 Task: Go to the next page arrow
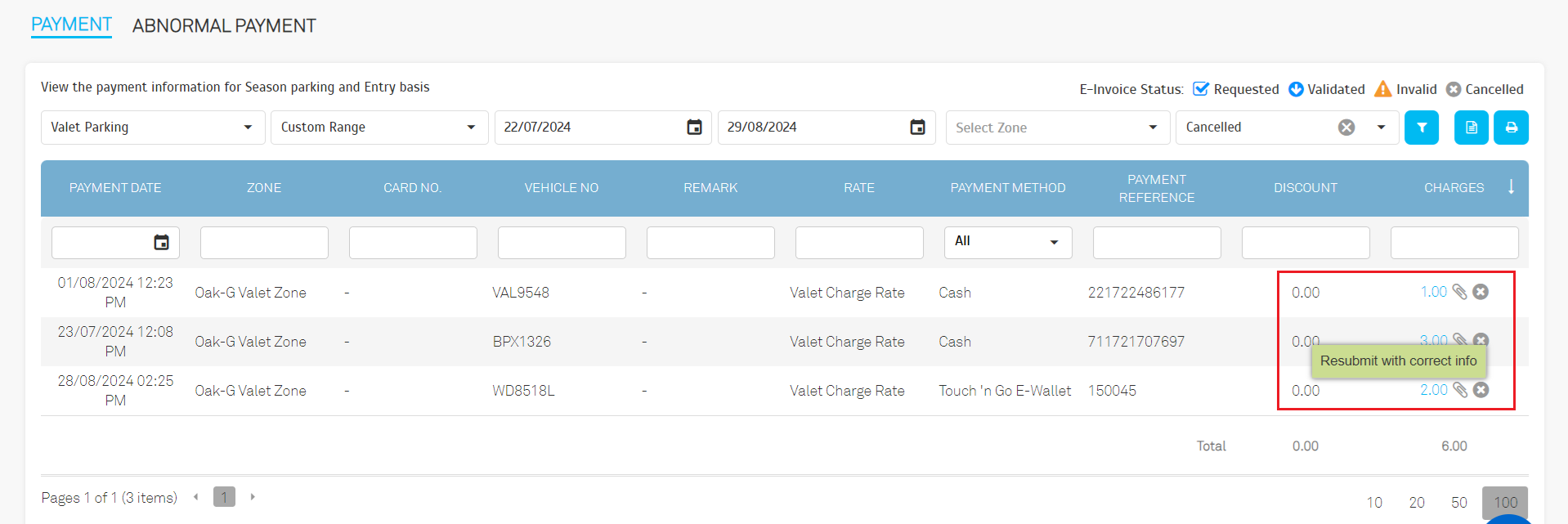253,497
